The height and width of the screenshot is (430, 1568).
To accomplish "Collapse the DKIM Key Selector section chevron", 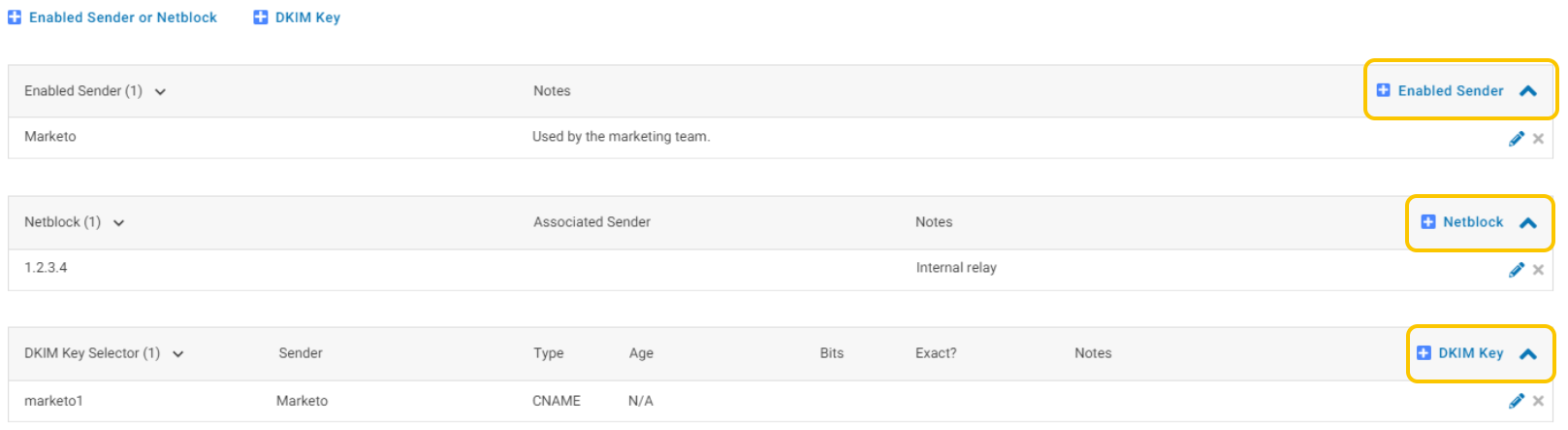I will 1528,354.
